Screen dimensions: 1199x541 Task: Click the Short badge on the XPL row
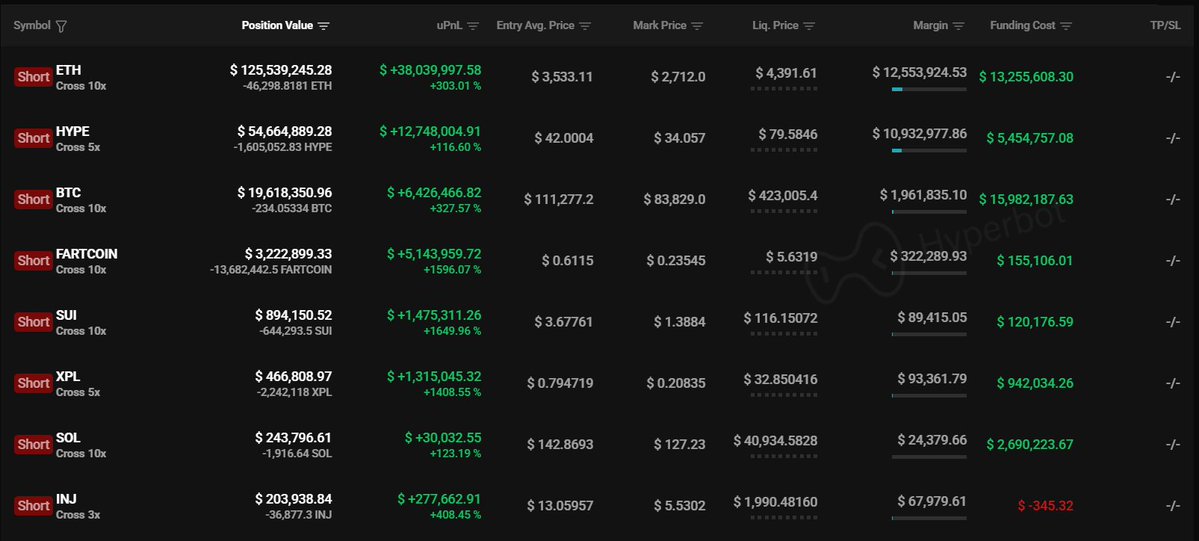[34, 383]
